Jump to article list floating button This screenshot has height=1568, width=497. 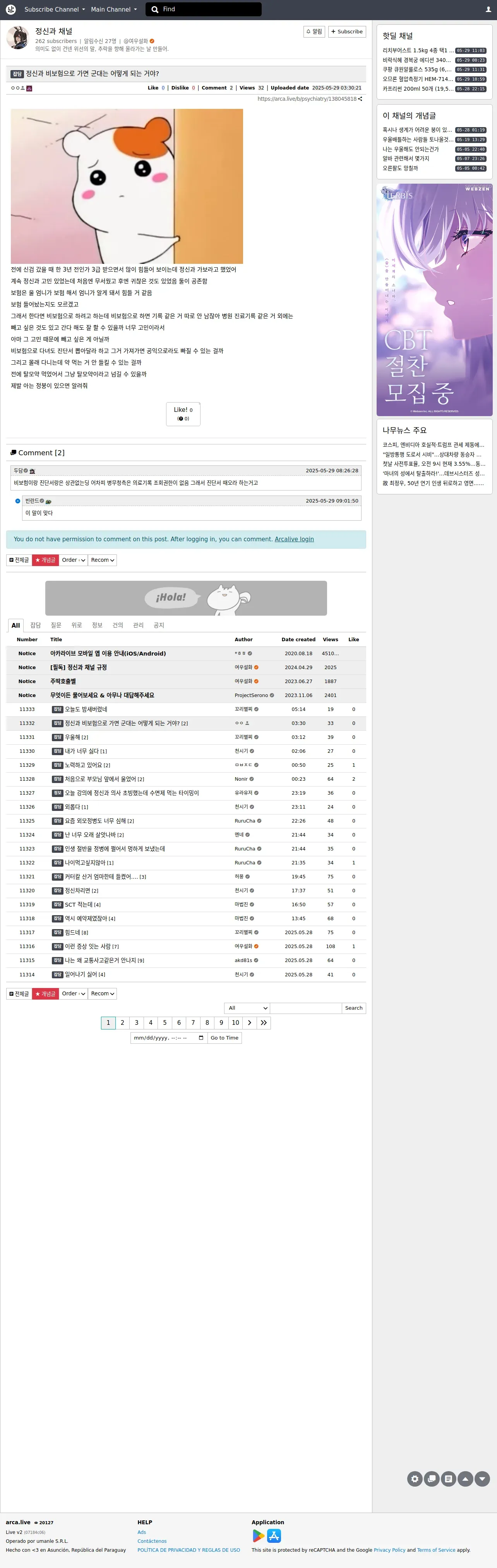tap(448, 1478)
